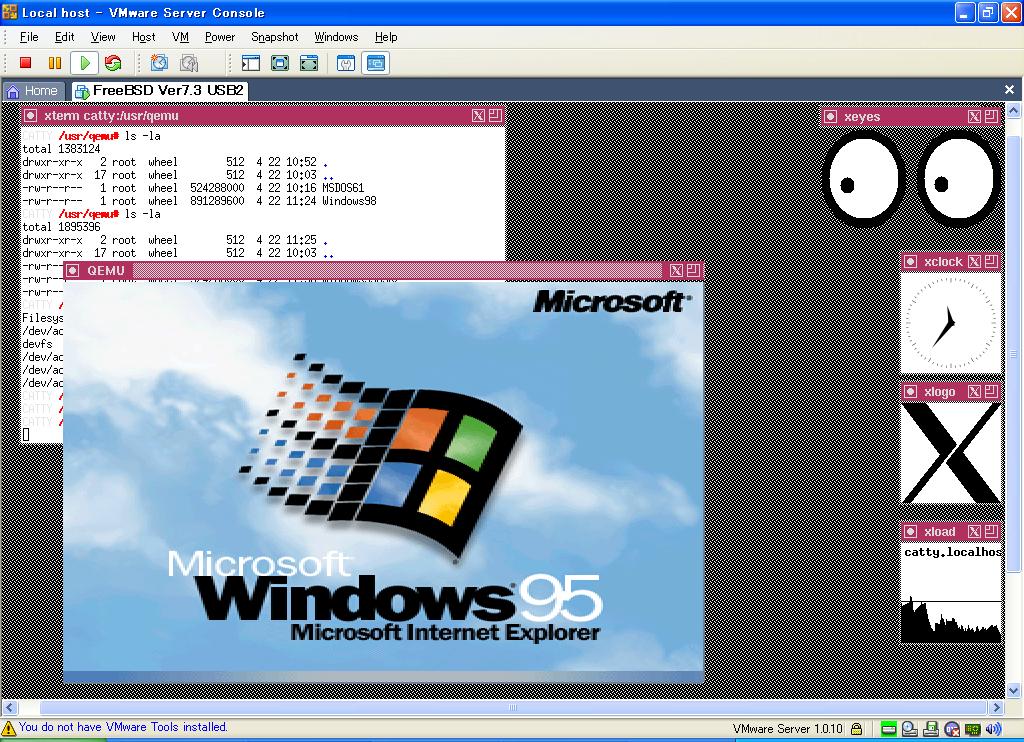
Task: Click the Windows 95 splash screen in QEMU
Action: click(383, 481)
